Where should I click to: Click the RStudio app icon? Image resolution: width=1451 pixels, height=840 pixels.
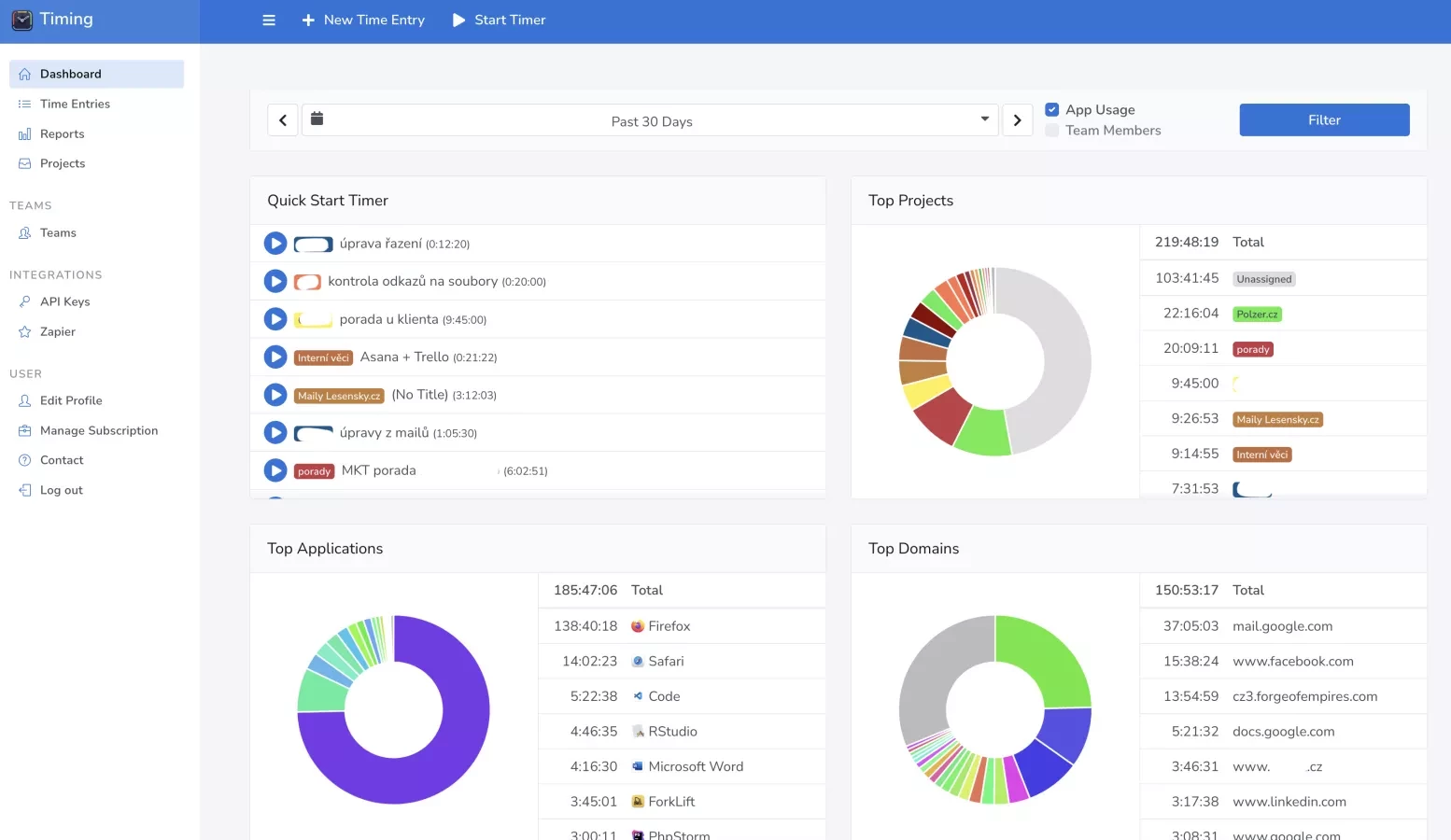pyautogui.click(x=638, y=732)
